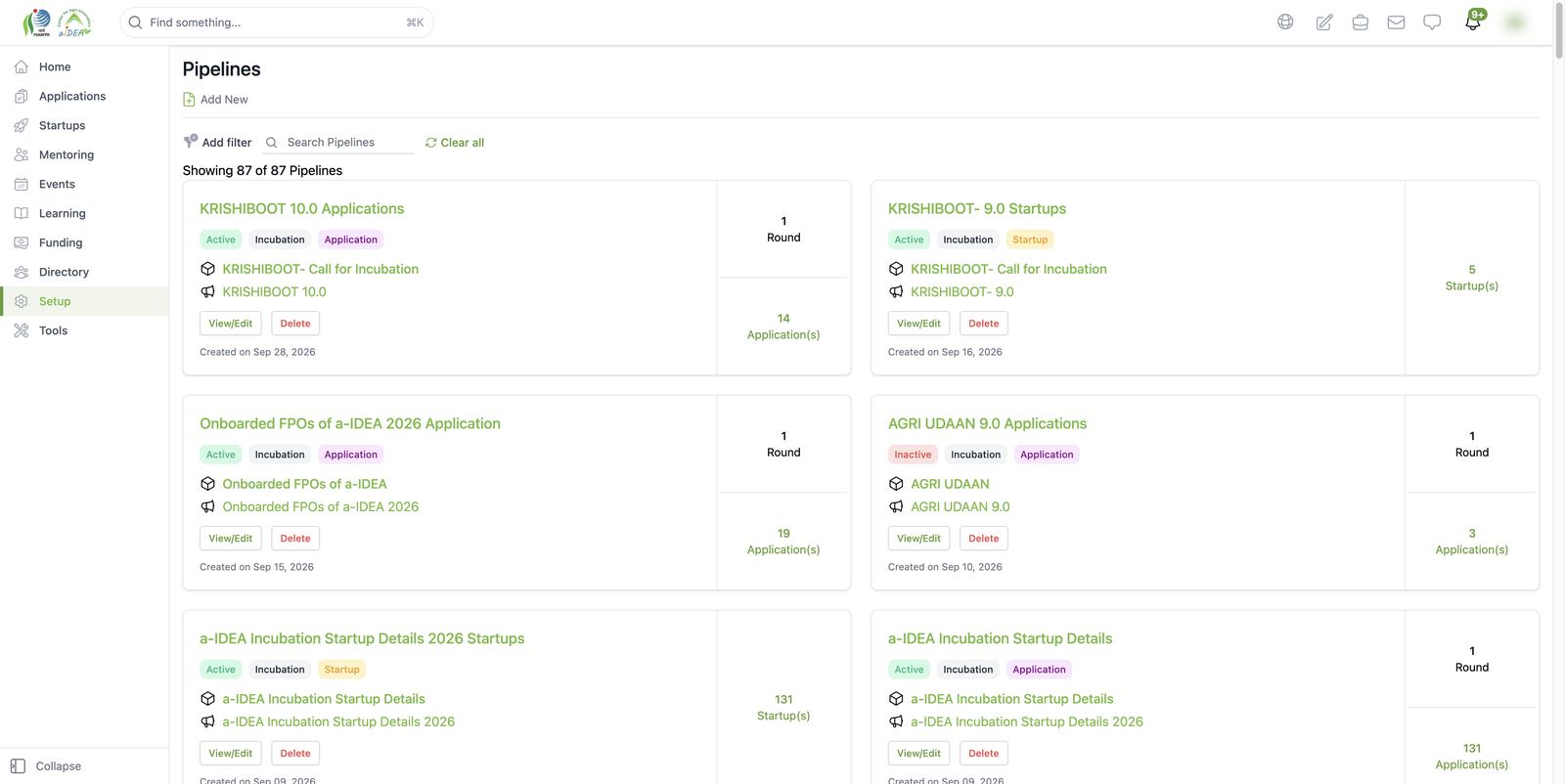Click the Search Pipelines field

pyautogui.click(x=338, y=143)
